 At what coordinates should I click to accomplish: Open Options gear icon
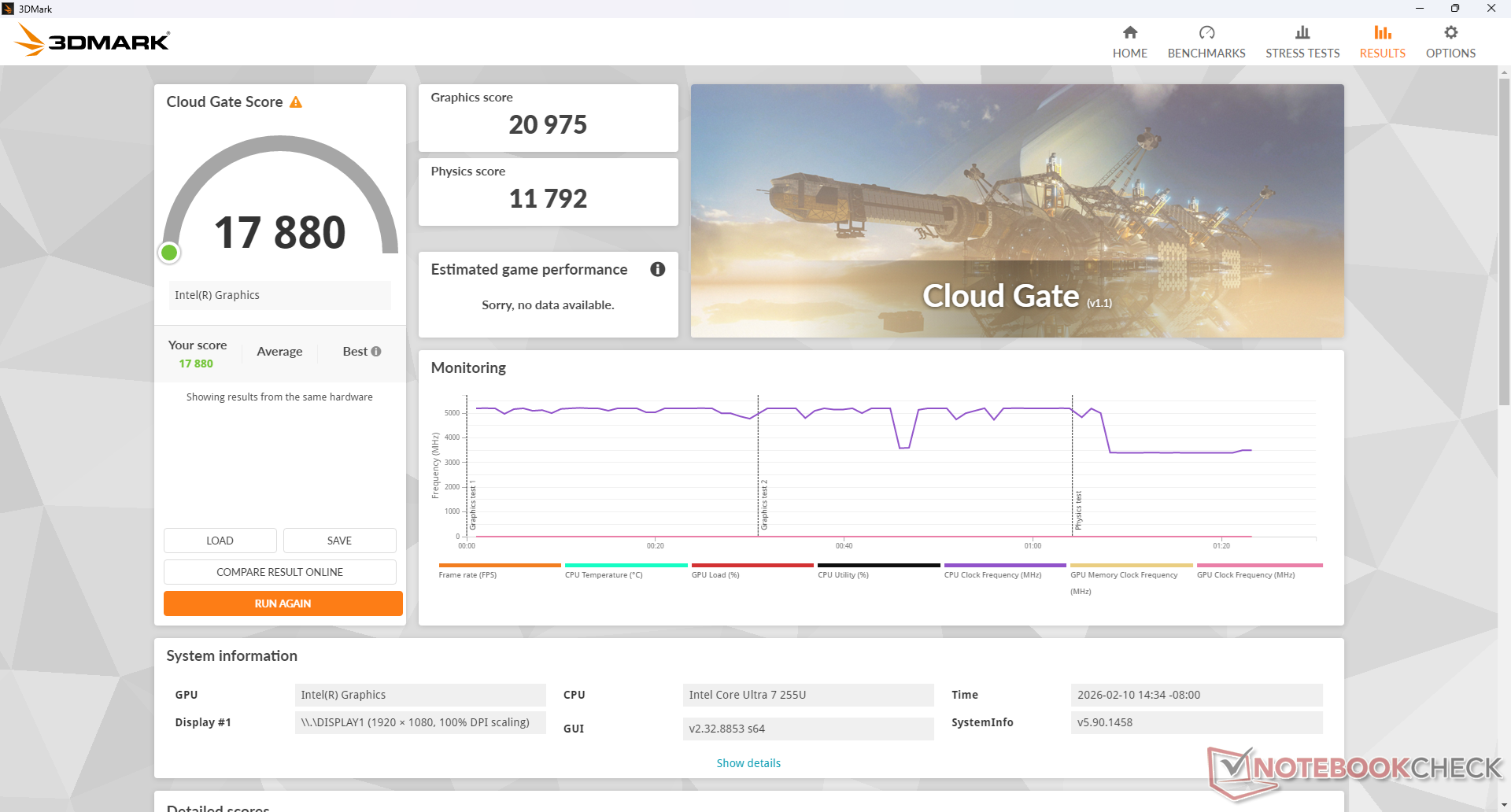point(1450,33)
